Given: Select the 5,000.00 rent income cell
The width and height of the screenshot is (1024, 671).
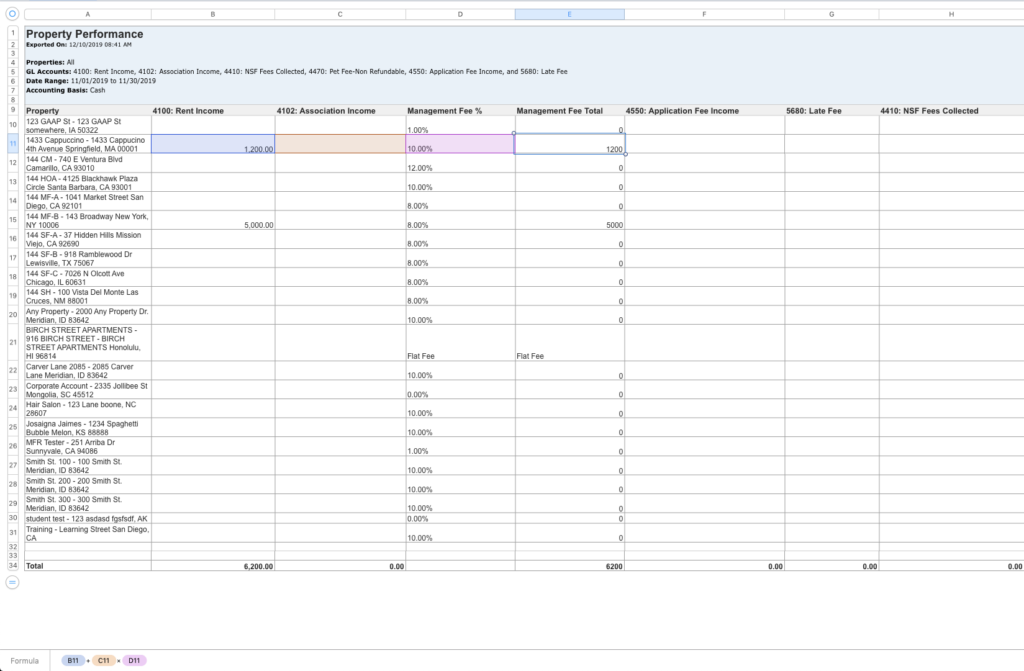Looking at the screenshot, I should [213, 220].
